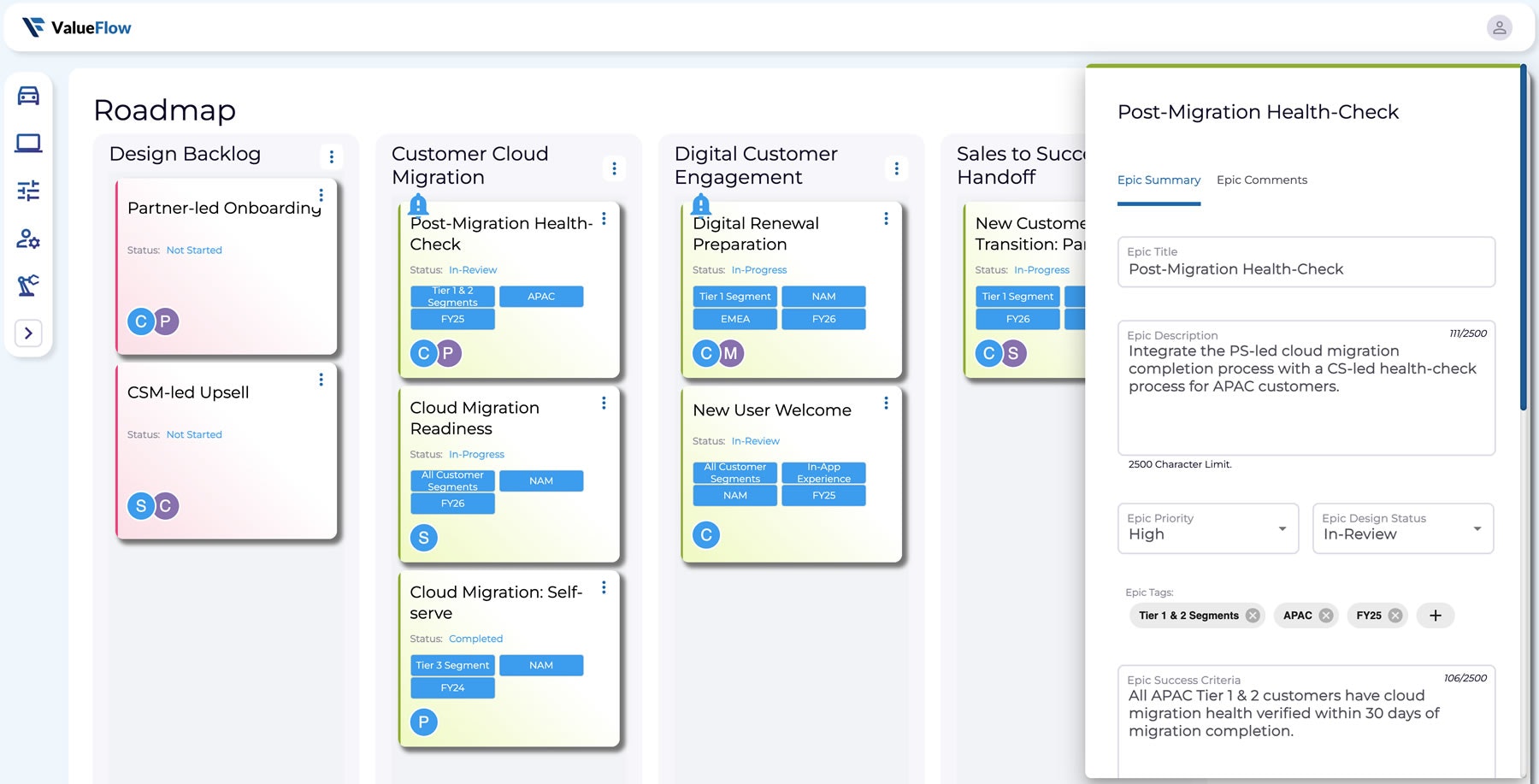Viewport: 1539px width, 784px height.
Task: Switch to the Epic Comments tab
Action: [x=1262, y=180]
